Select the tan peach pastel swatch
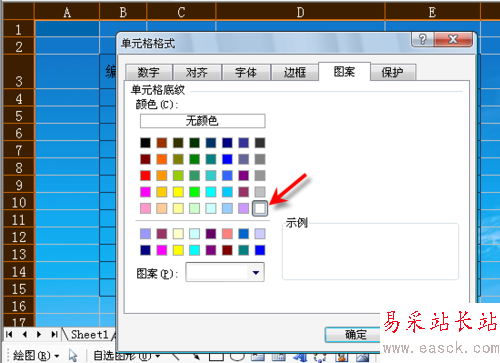The image size is (500, 363). point(162,209)
